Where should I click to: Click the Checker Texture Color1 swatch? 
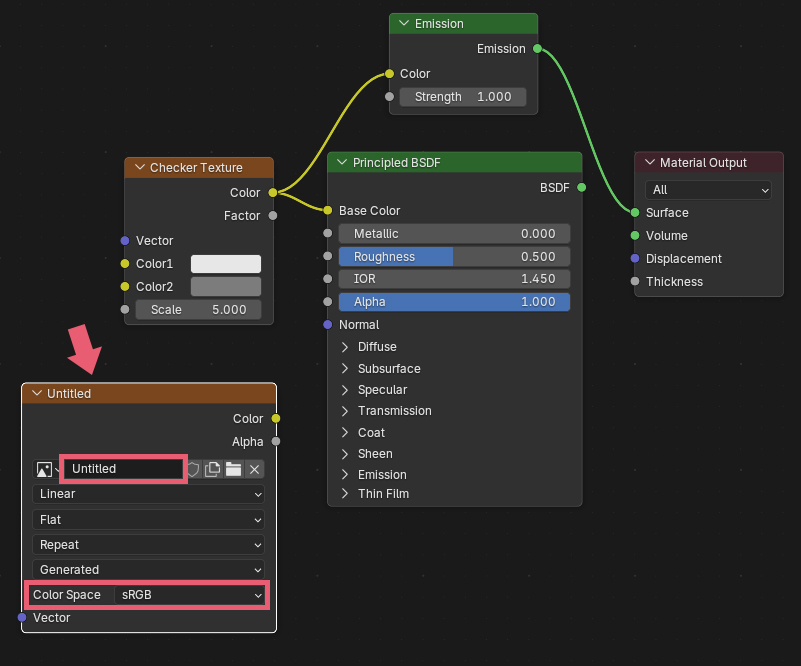point(226,264)
